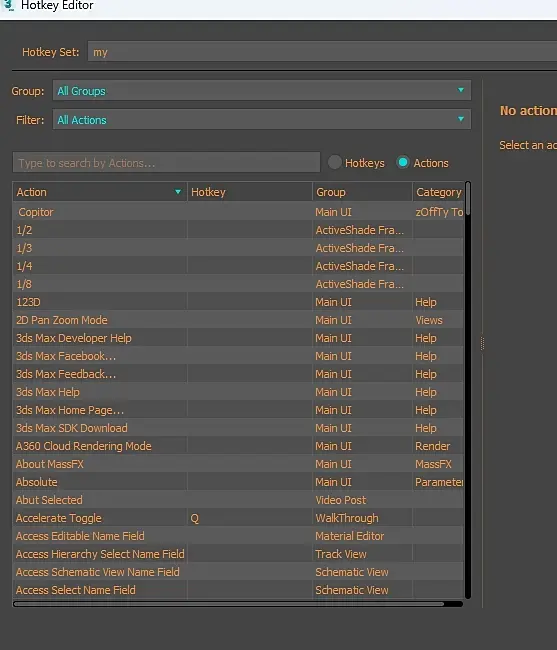Select the Copitor action row
This screenshot has height=650, width=557.
[238, 212]
